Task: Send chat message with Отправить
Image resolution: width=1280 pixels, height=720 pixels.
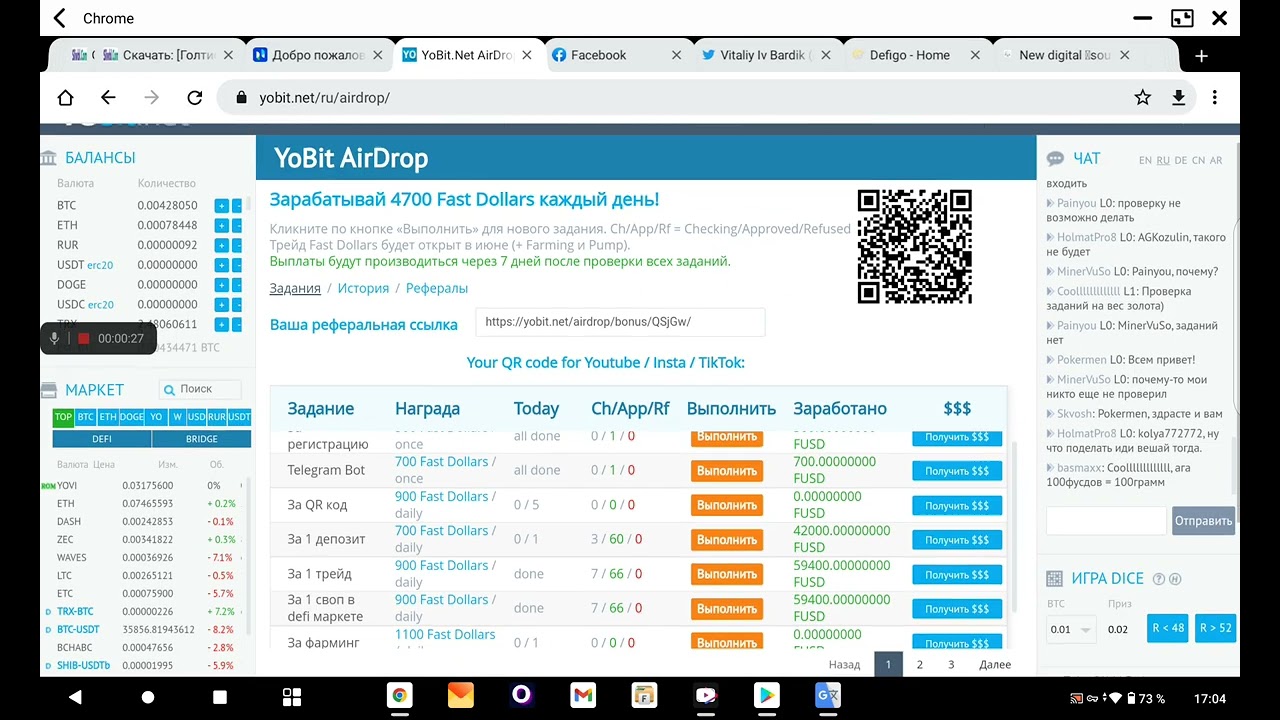Action: pyautogui.click(x=1203, y=521)
